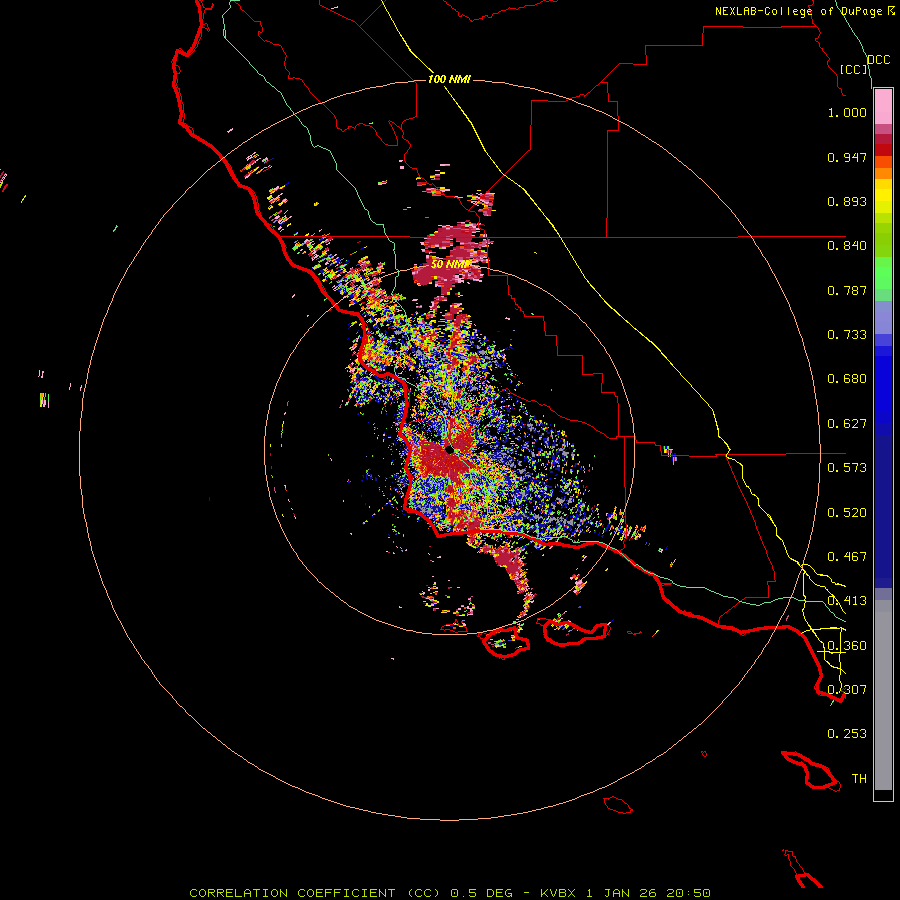Select the light pink segment at color bar top
This screenshot has width=900, height=900.
[x=883, y=107]
